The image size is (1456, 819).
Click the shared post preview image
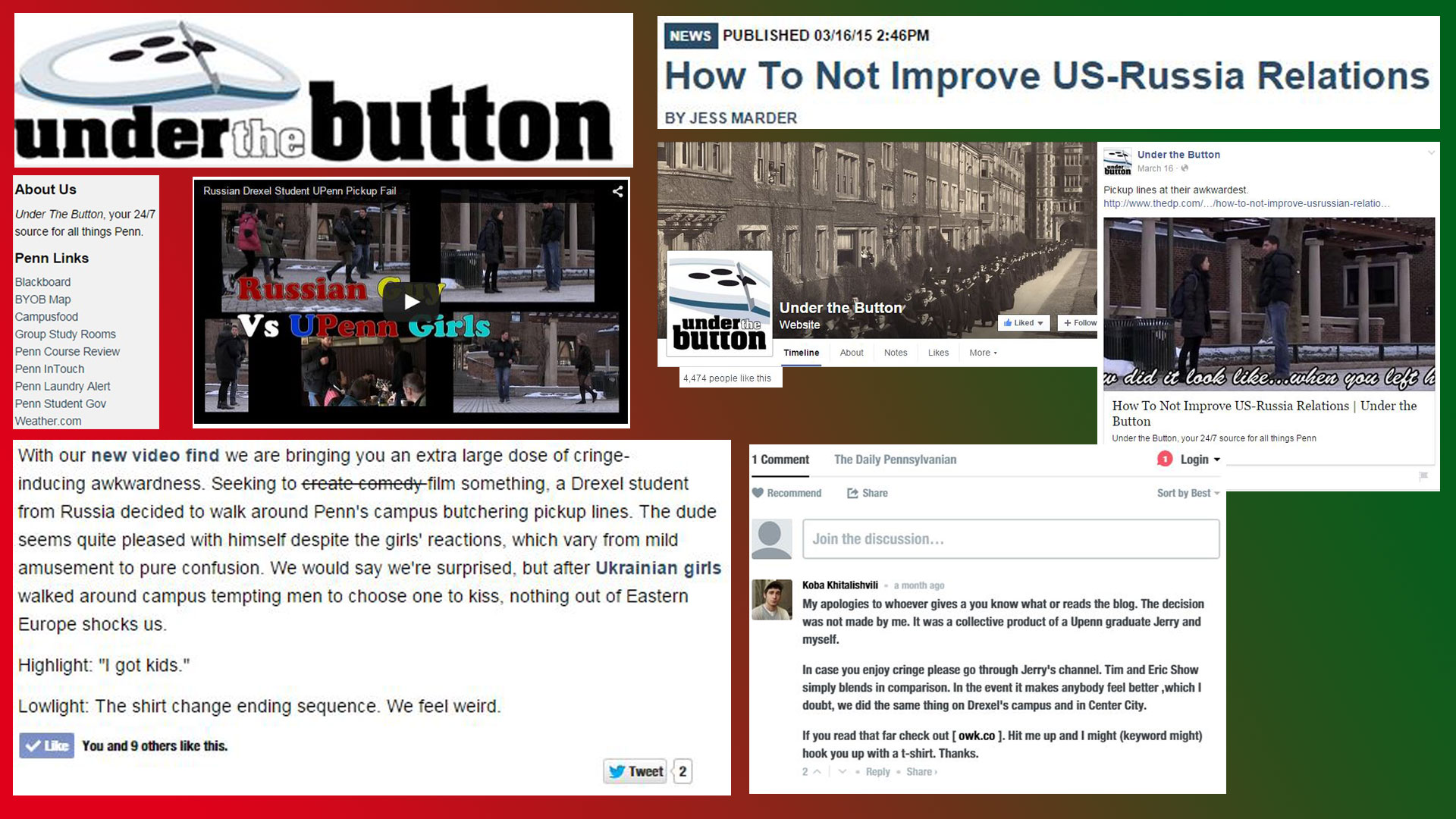point(1269,304)
